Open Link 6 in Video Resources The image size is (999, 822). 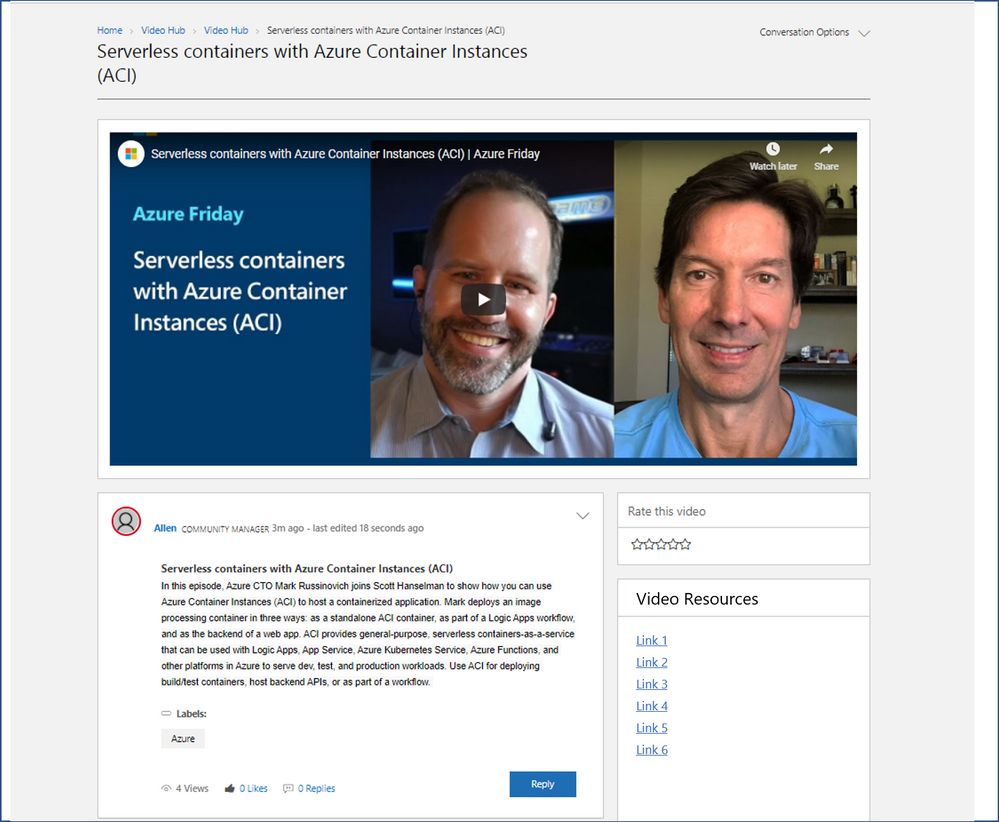click(x=652, y=750)
